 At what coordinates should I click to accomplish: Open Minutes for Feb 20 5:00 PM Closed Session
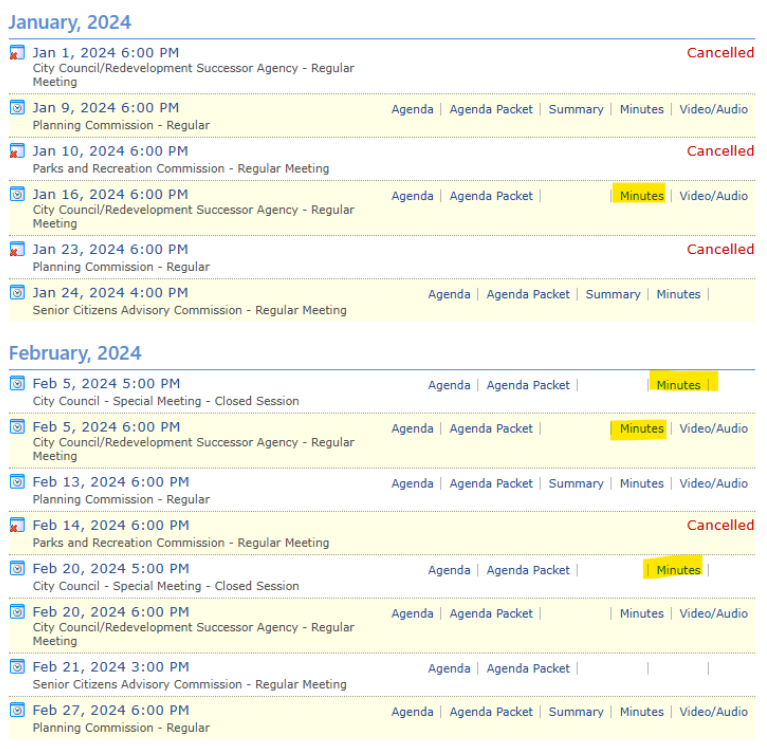pyautogui.click(x=678, y=570)
